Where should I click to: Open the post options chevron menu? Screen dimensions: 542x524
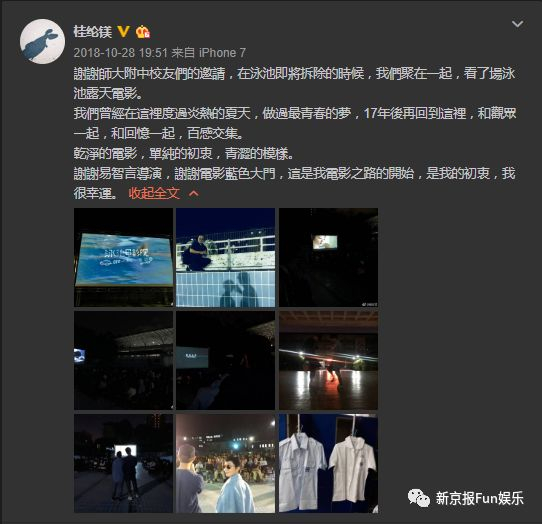point(517,24)
